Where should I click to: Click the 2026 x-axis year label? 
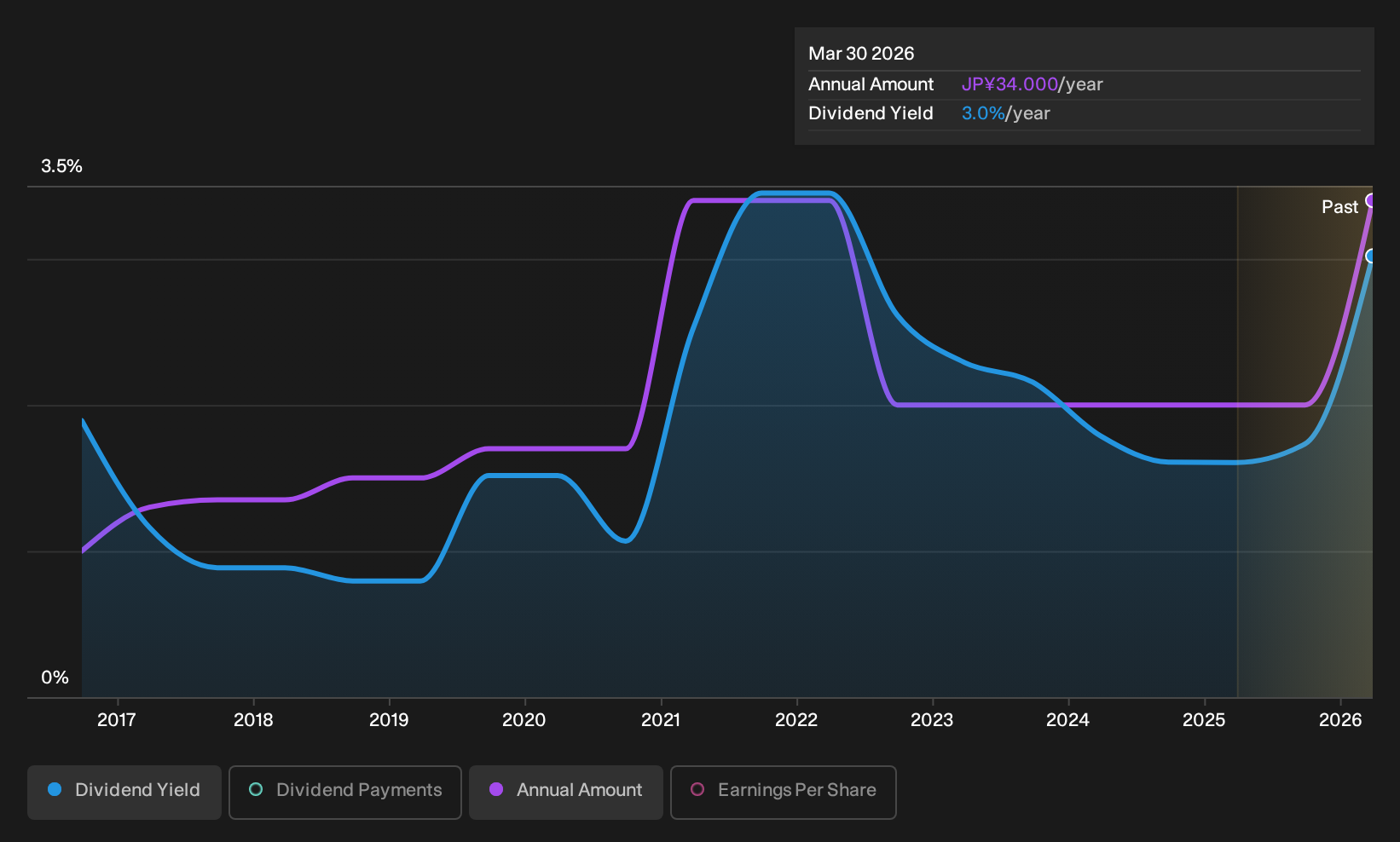click(1340, 720)
